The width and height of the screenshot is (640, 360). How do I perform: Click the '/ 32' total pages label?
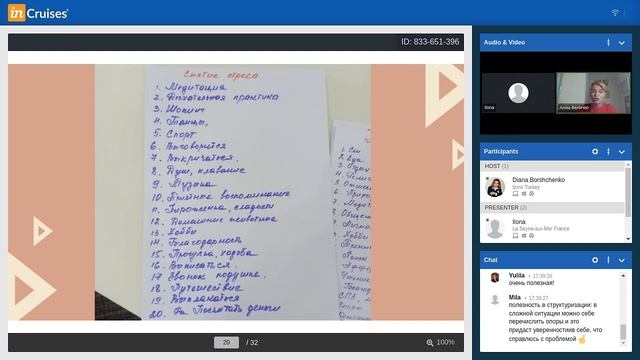pos(252,342)
